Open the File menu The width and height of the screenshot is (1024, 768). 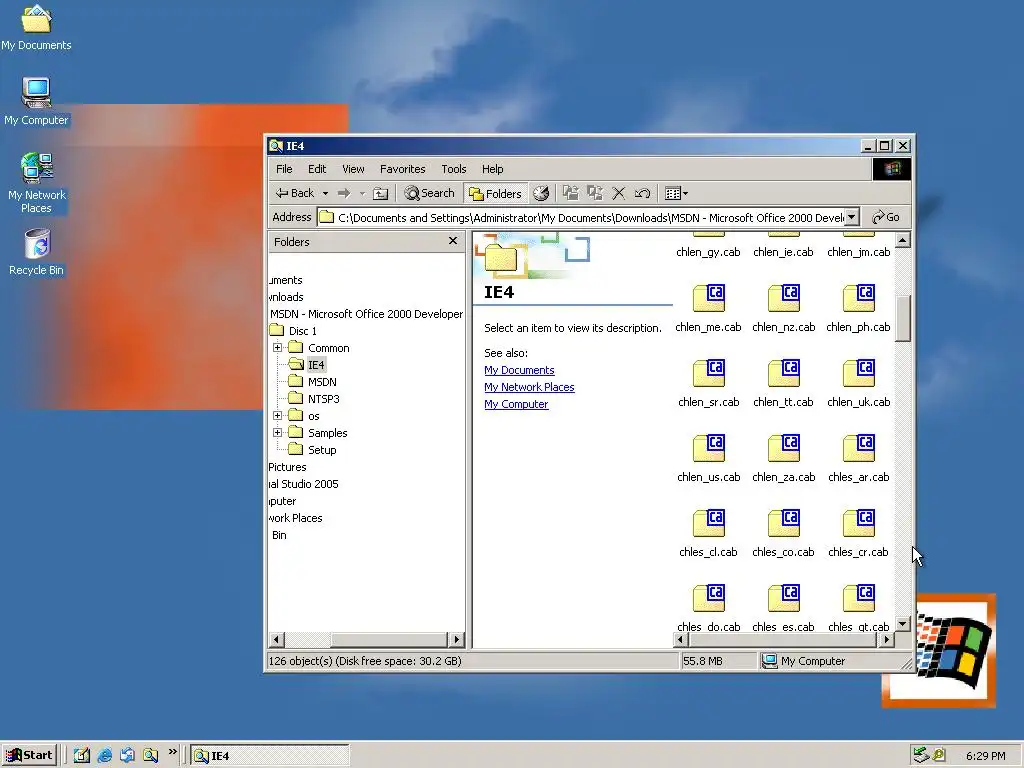tap(284, 169)
